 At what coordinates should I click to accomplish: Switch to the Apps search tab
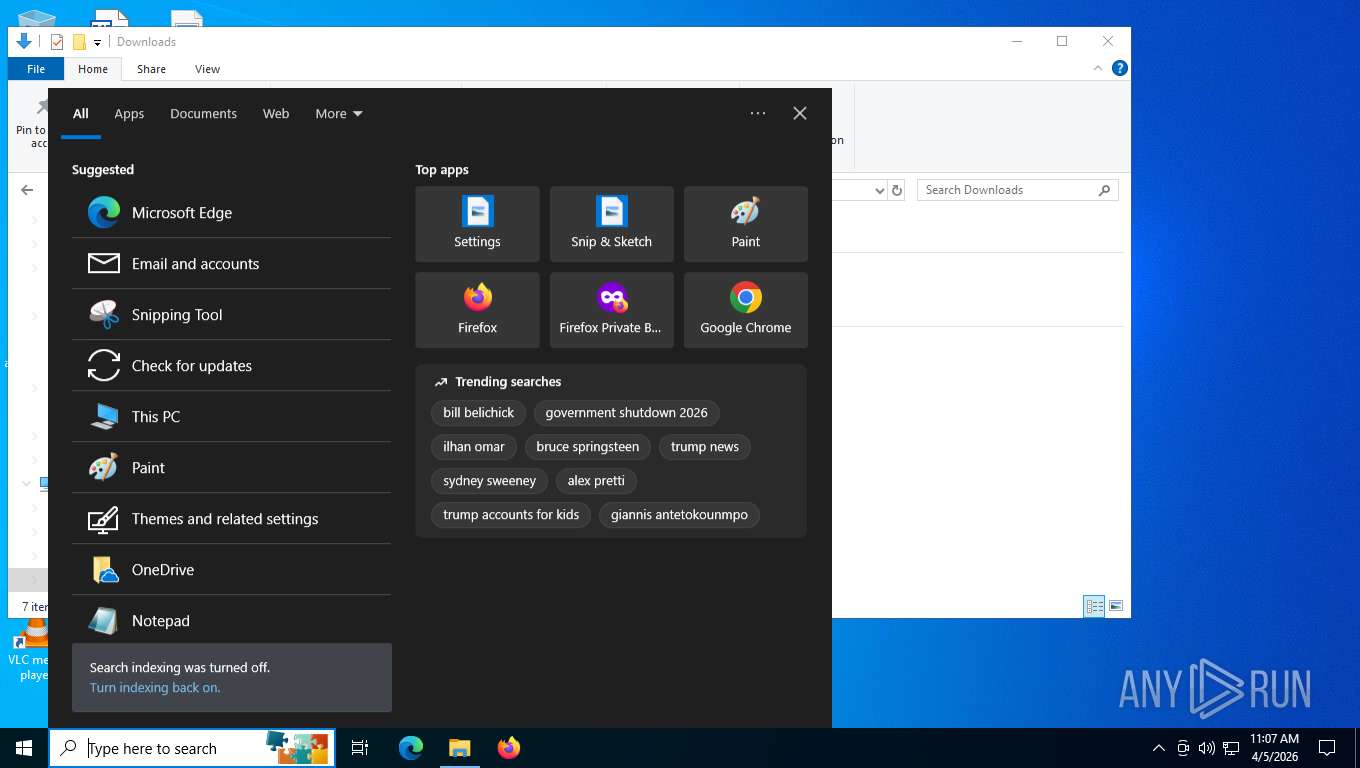pos(129,113)
